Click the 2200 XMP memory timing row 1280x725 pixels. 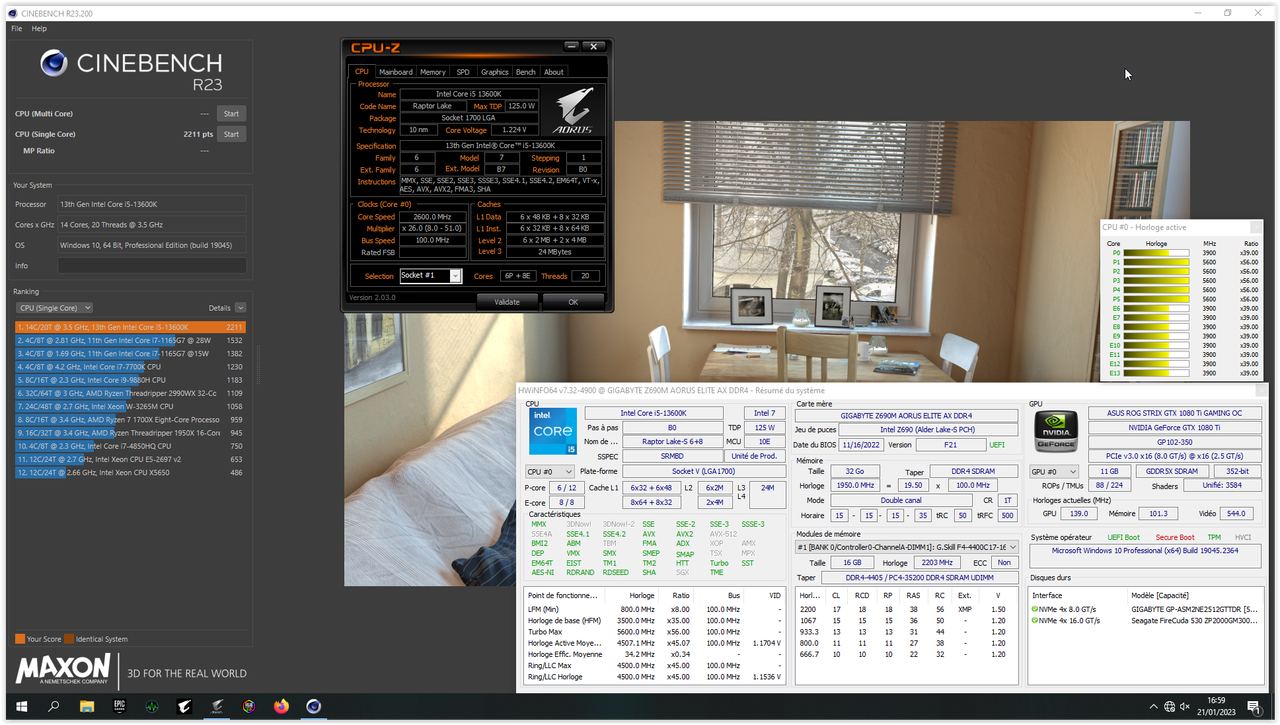pyautogui.click(x=906, y=609)
